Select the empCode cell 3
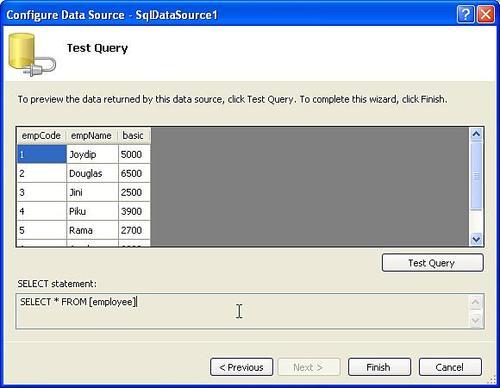Viewport: 500px width, 388px height. click(41, 192)
